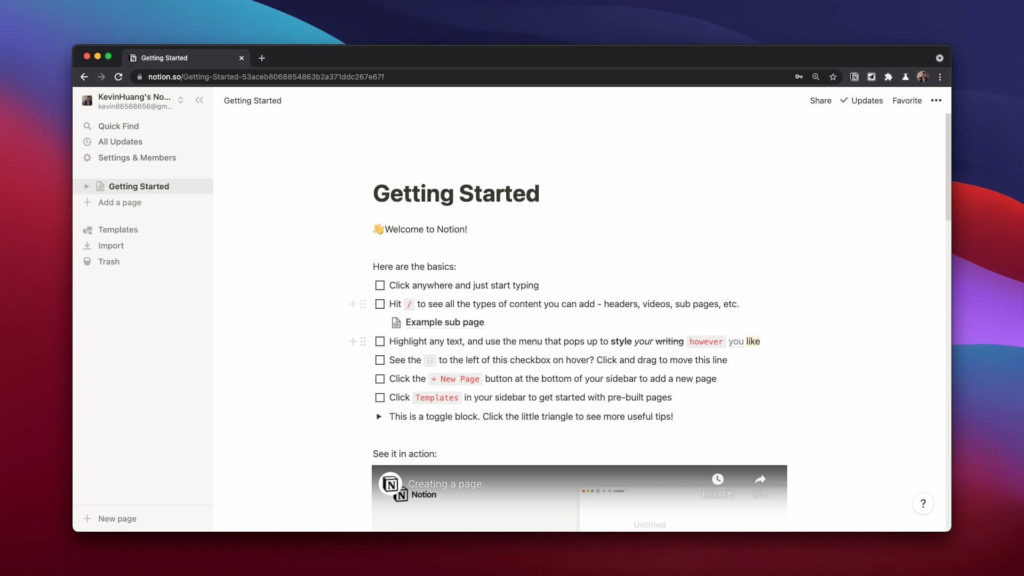Open a new browser tab

(261, 57)
